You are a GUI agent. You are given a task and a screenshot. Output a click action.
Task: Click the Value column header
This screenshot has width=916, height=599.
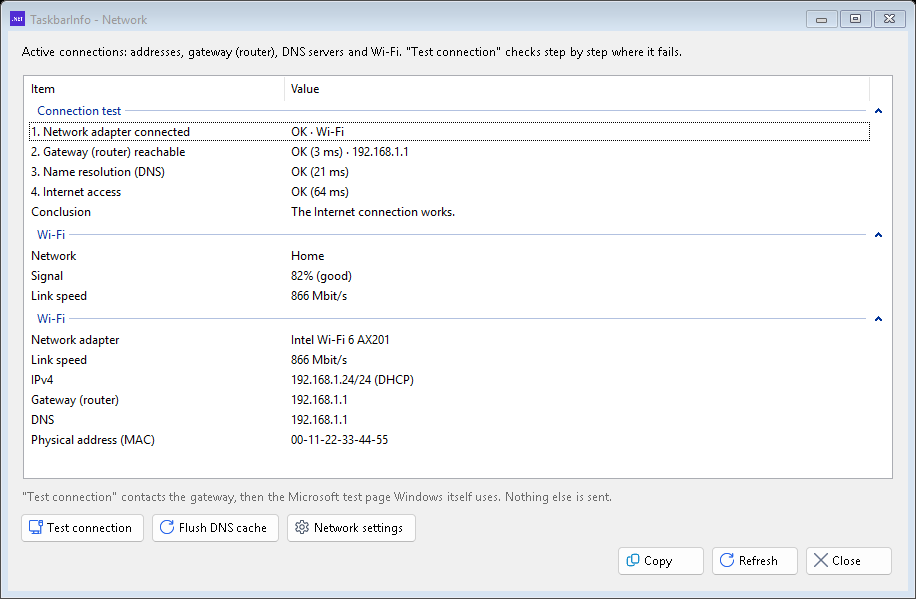pos(577,89)
